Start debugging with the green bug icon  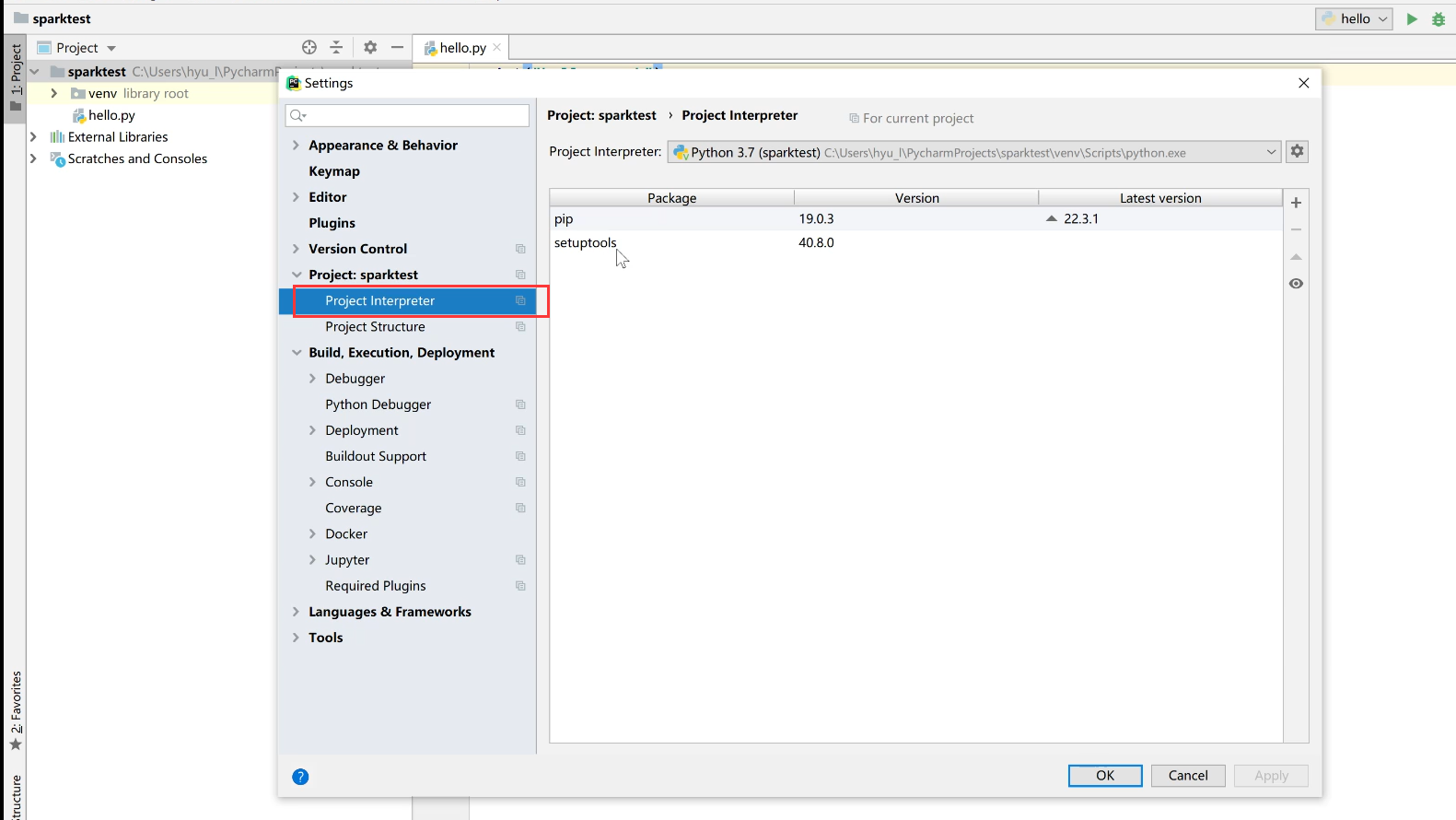click(x=1439, y=18)
